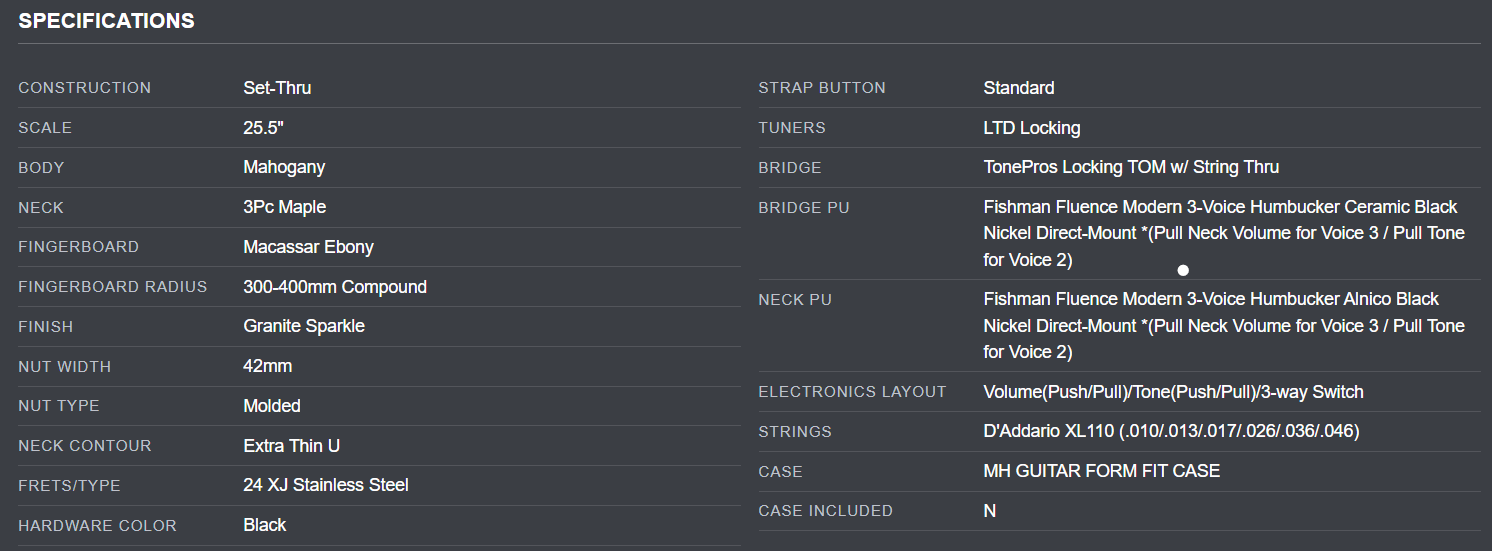The width and height of the screenshot is (1492, 551).
Task: Select the D'Addario XL110 strings value
Action: click(x=1171, y=431)
